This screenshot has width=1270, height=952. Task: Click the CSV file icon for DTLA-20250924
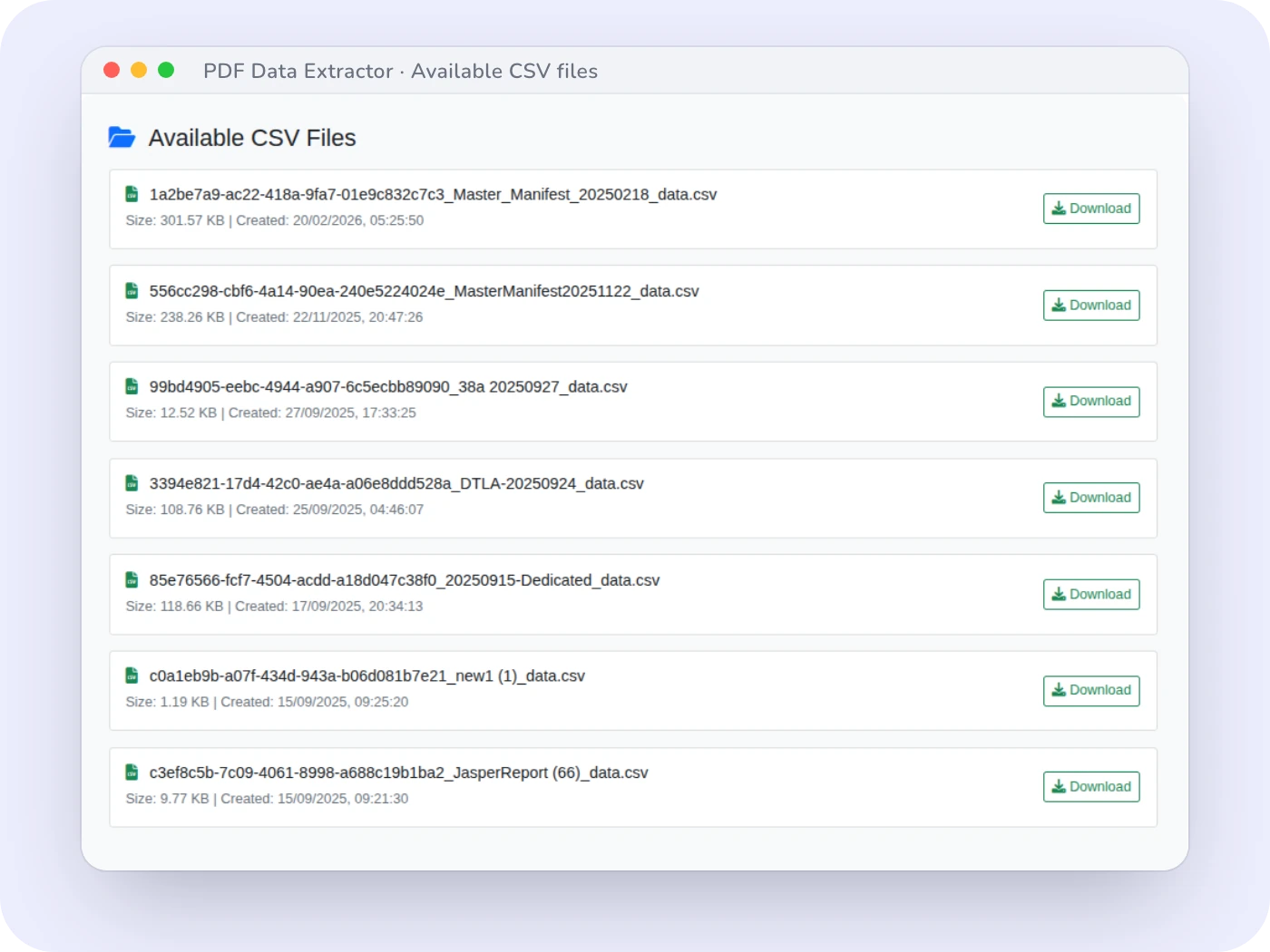click(x=132, y=483)
